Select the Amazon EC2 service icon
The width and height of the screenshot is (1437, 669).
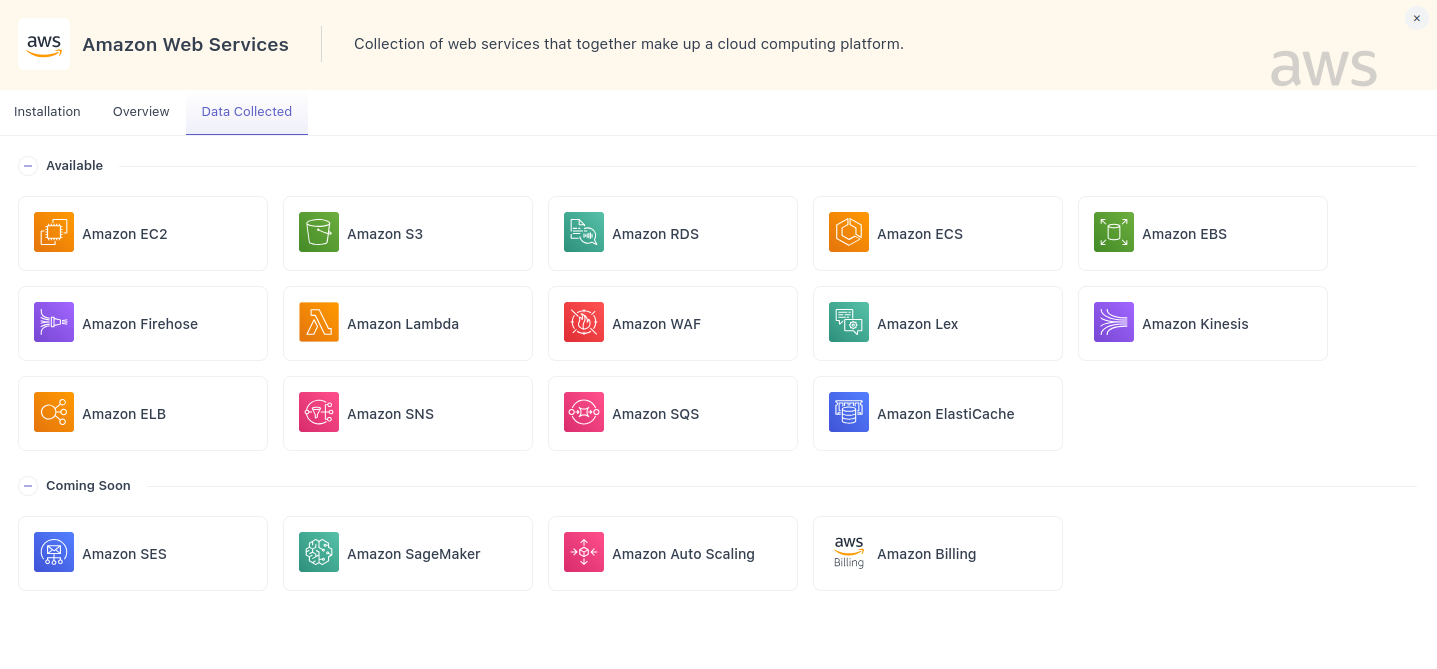pos(54,232)
